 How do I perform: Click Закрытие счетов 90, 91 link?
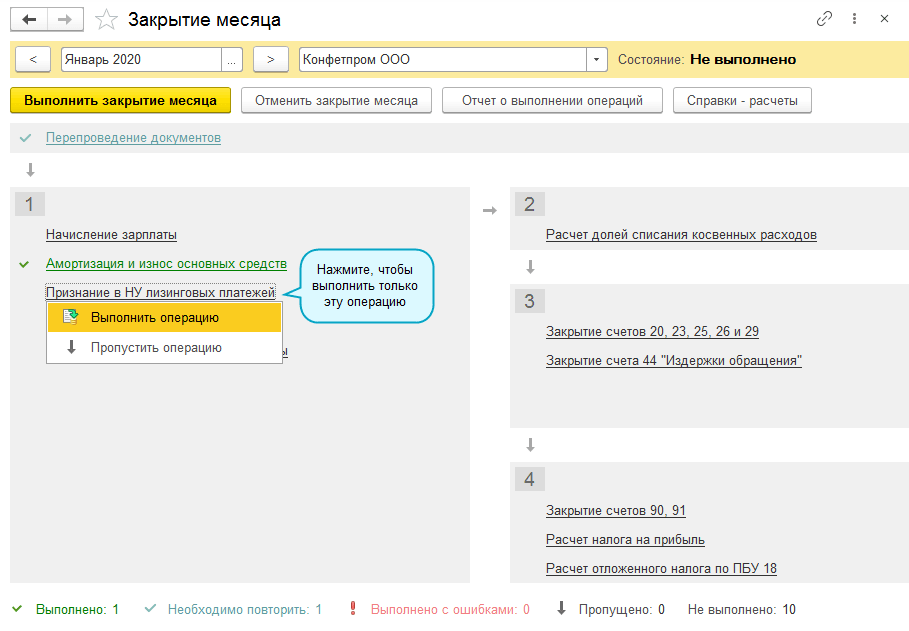tap(615, 511)
